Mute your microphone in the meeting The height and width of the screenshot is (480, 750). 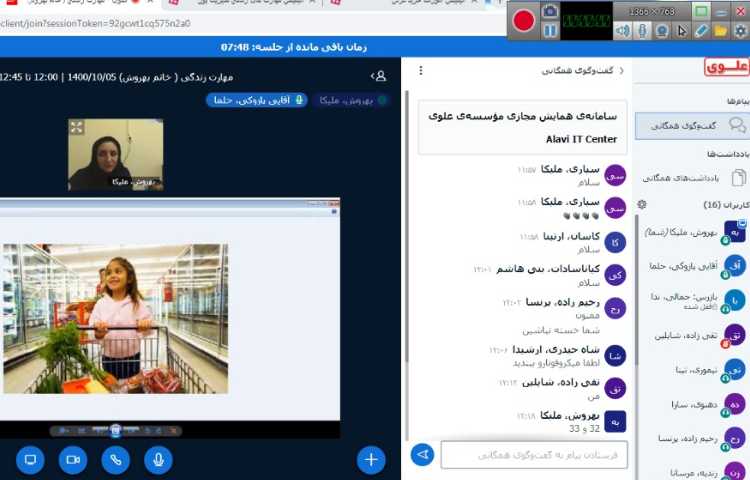158,459
